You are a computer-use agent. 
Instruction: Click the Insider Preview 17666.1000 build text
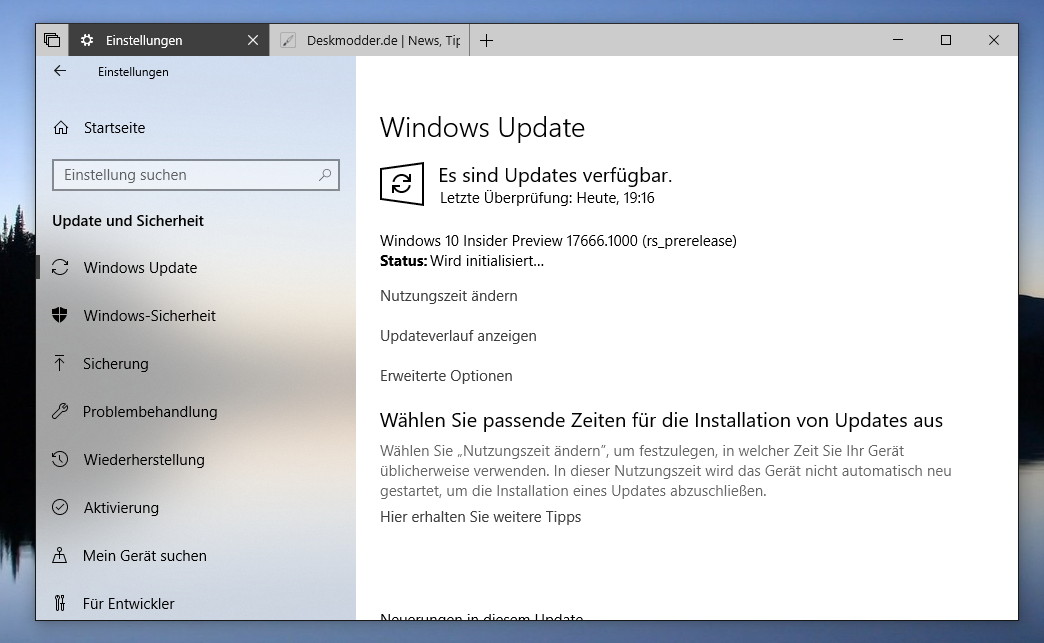[559, 240]
